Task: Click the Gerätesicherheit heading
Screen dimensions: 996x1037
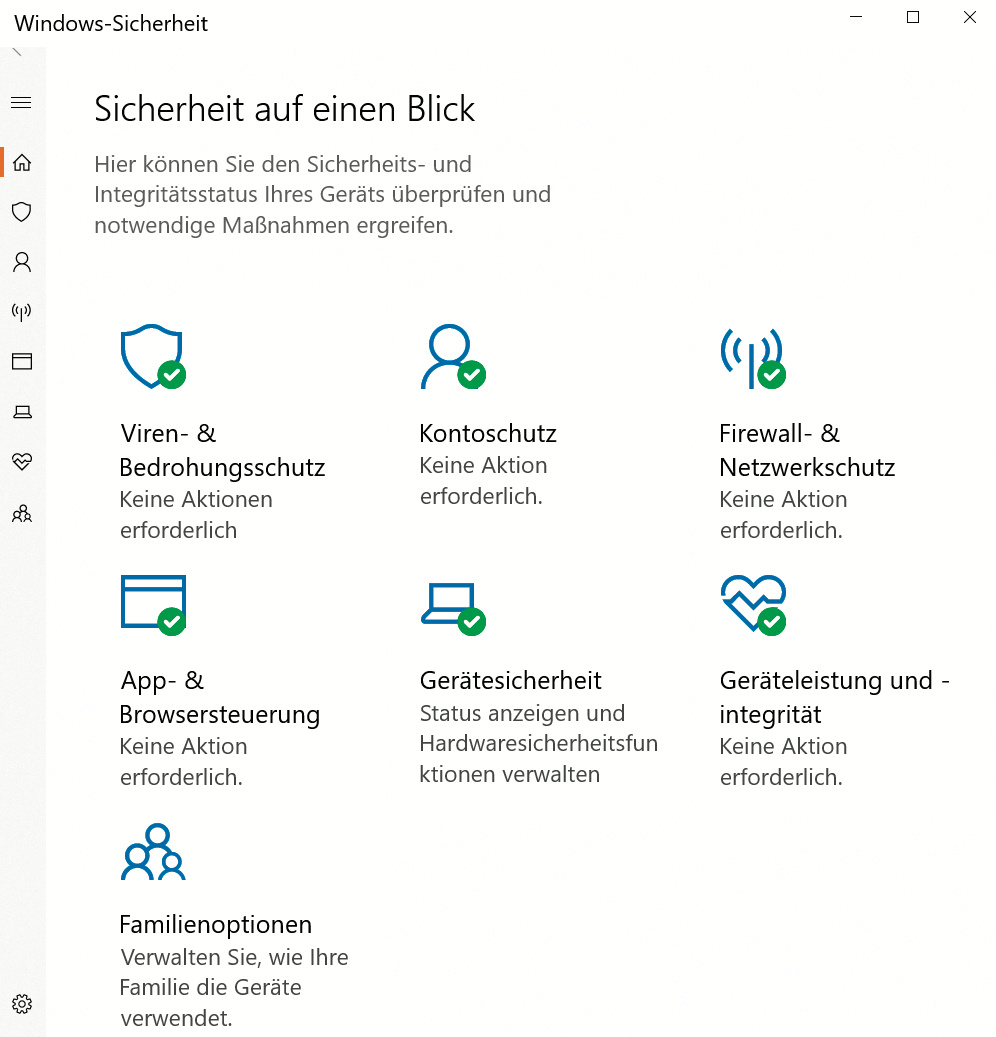Action: [510, 681]
